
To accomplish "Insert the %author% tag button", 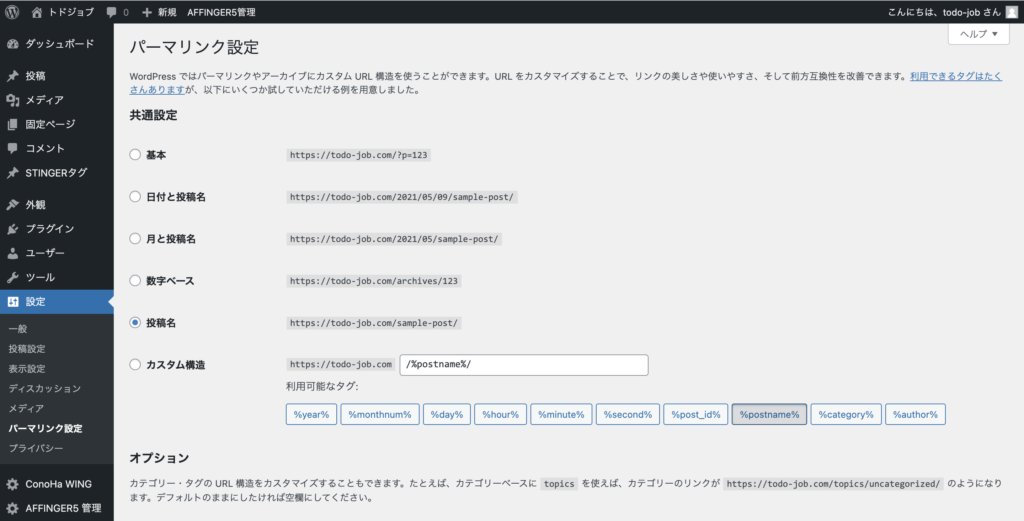I will [915, 415].
